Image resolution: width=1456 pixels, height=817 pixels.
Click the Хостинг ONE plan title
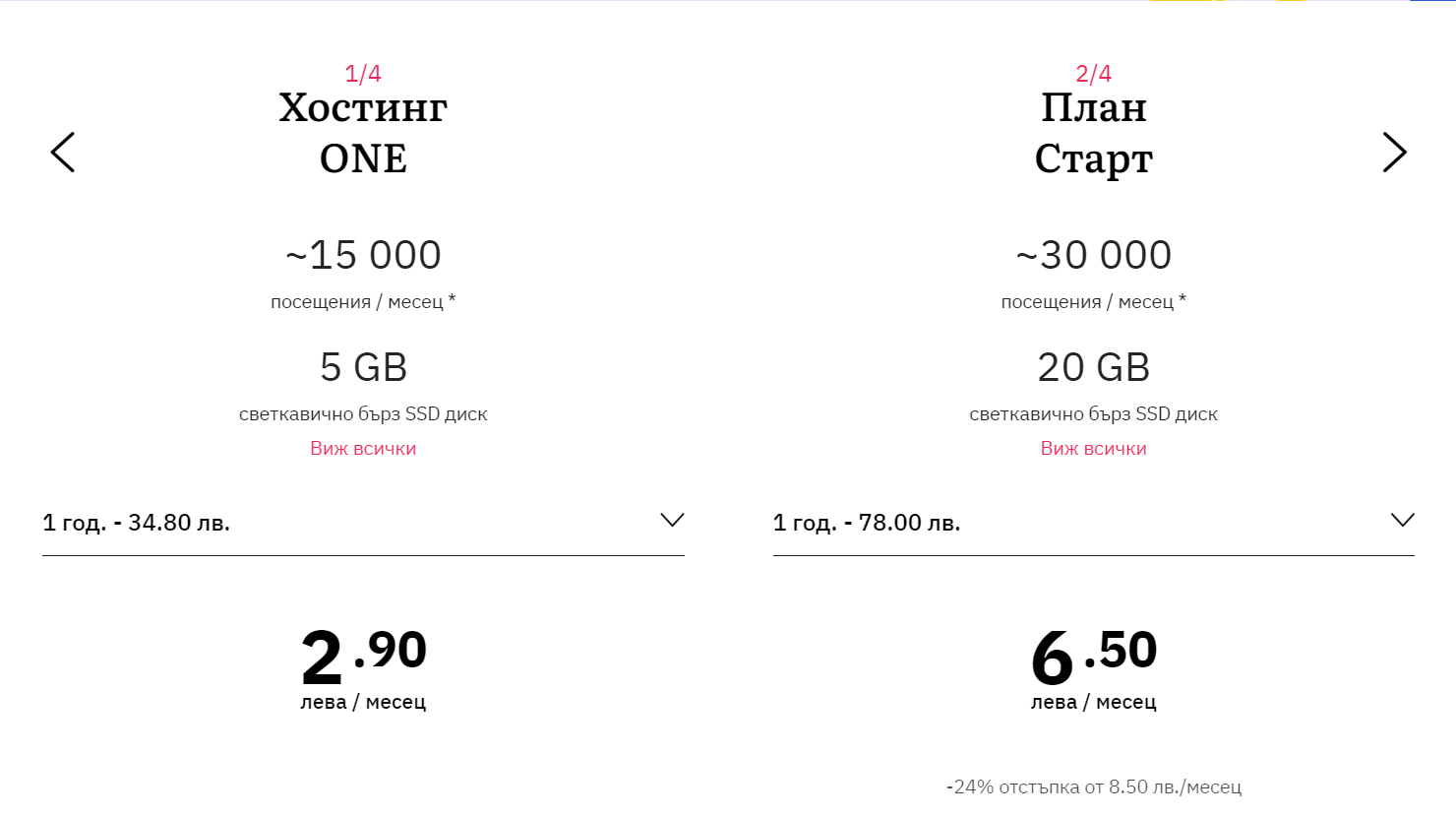(x=363, y=133)
